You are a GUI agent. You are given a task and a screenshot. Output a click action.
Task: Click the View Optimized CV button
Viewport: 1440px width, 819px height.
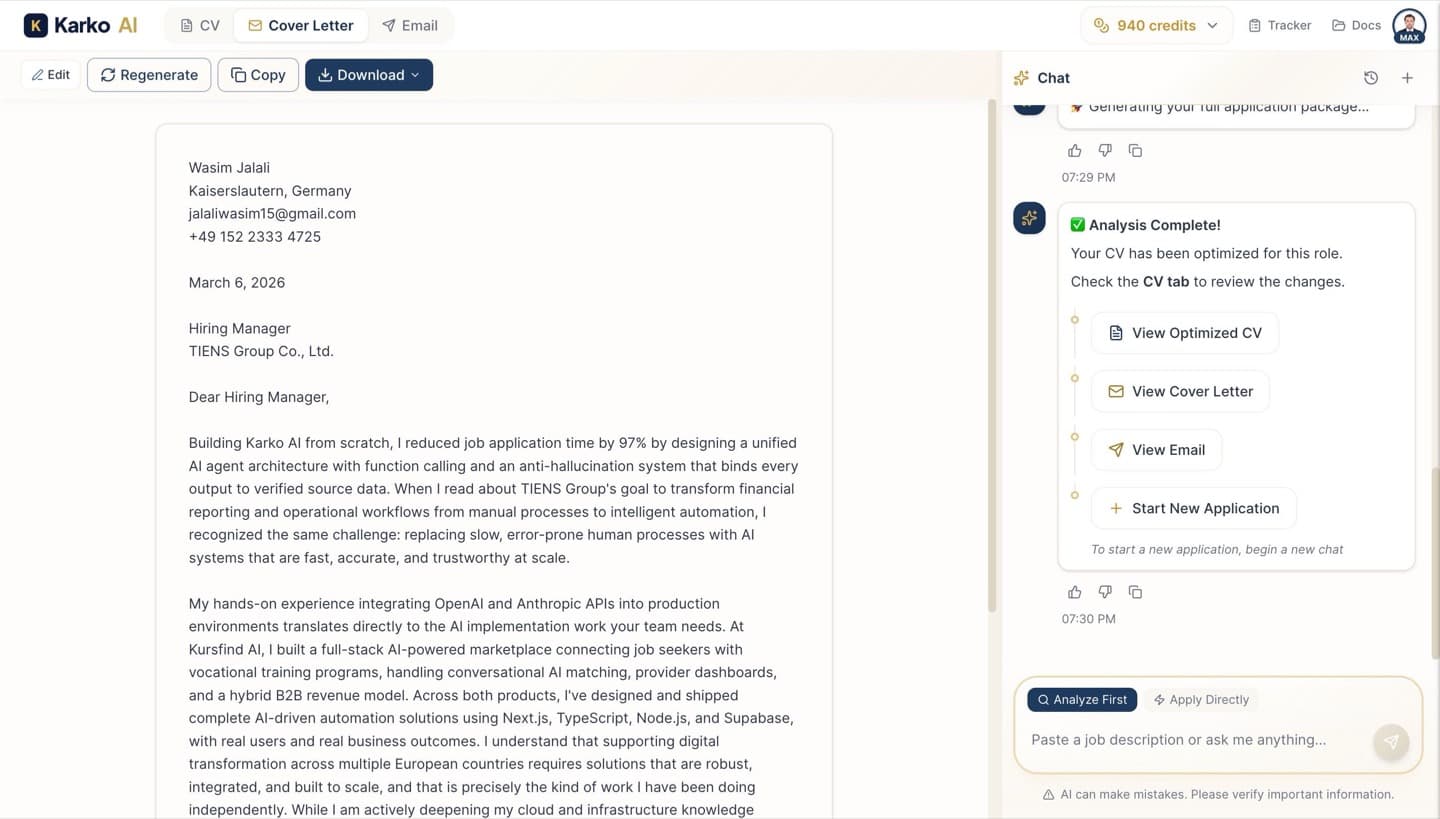tap(1184, 332)
